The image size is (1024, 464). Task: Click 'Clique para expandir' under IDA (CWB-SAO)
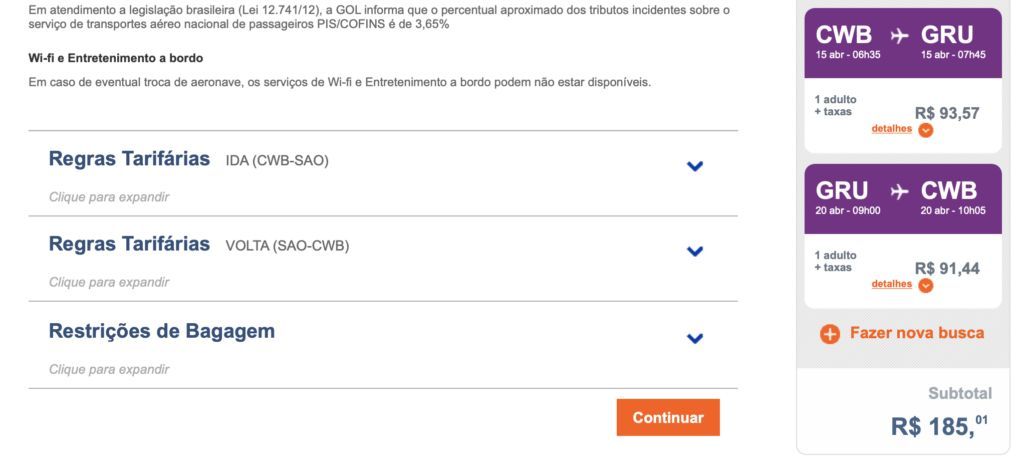(x=109, y=197)
